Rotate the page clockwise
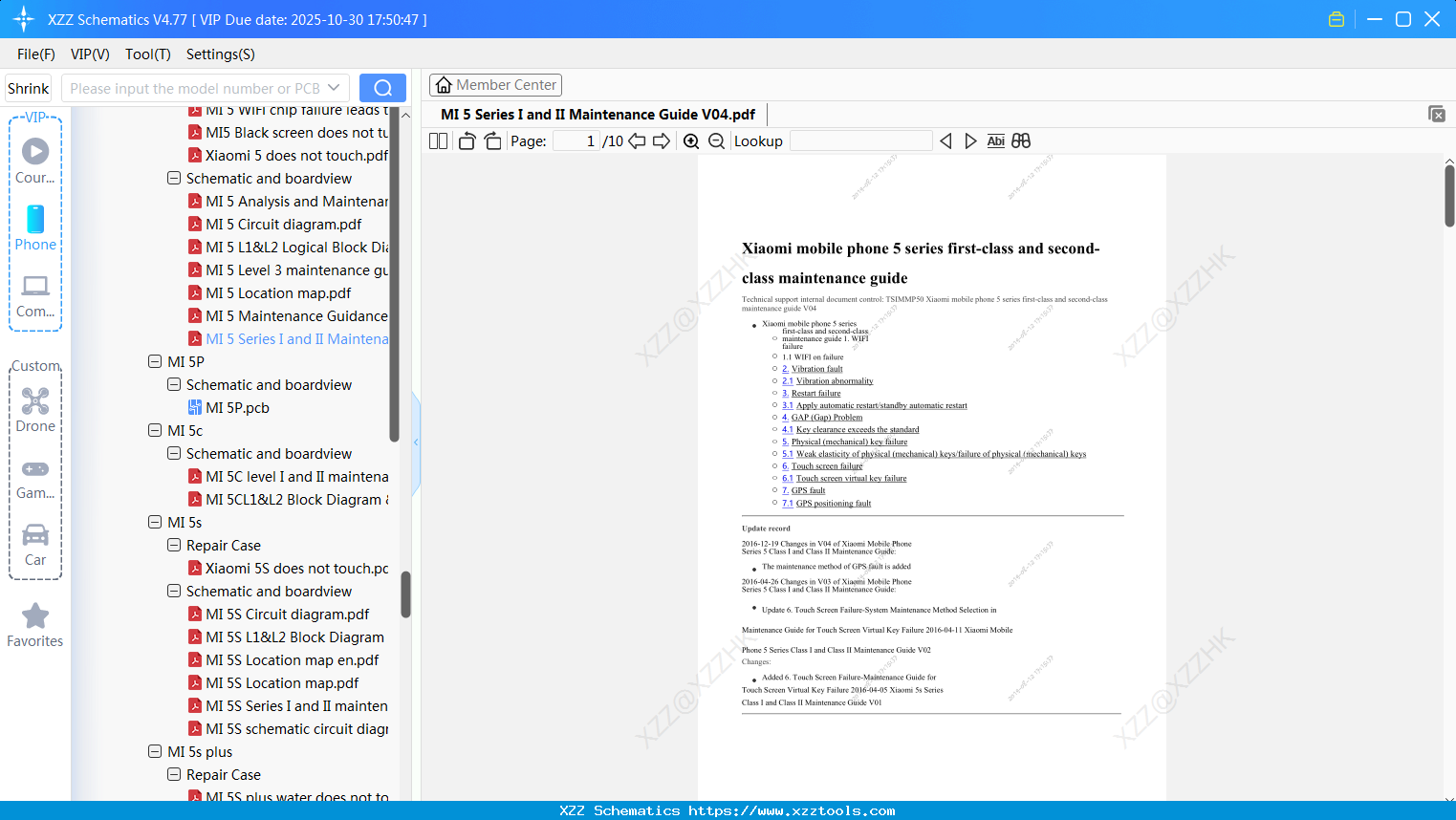Screen dimensions: 1456x820 [492, 141]
